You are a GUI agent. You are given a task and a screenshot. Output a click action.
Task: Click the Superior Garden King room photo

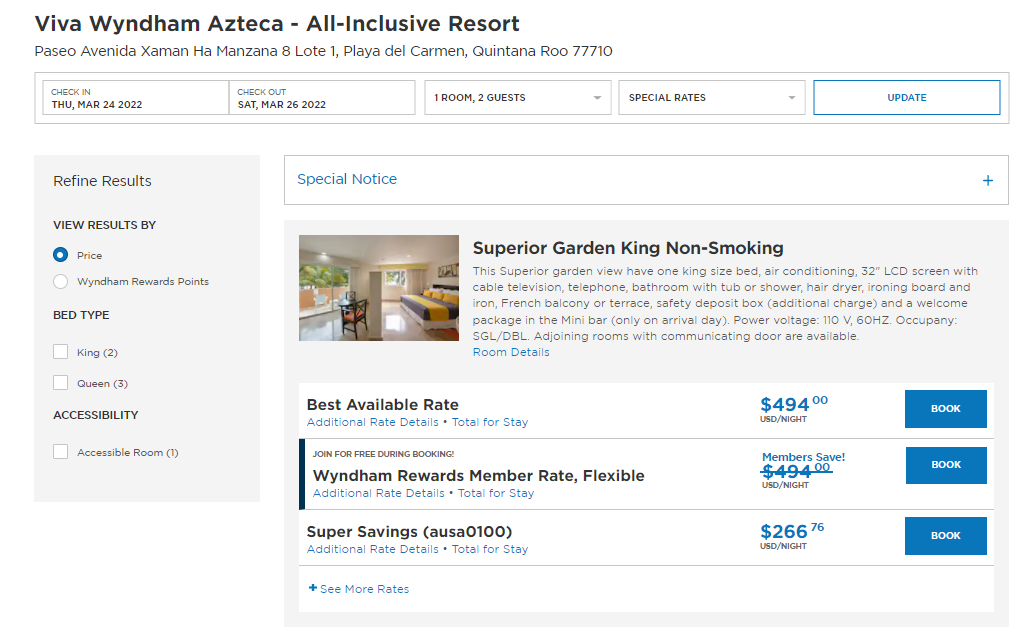click(x=378, y=288)
